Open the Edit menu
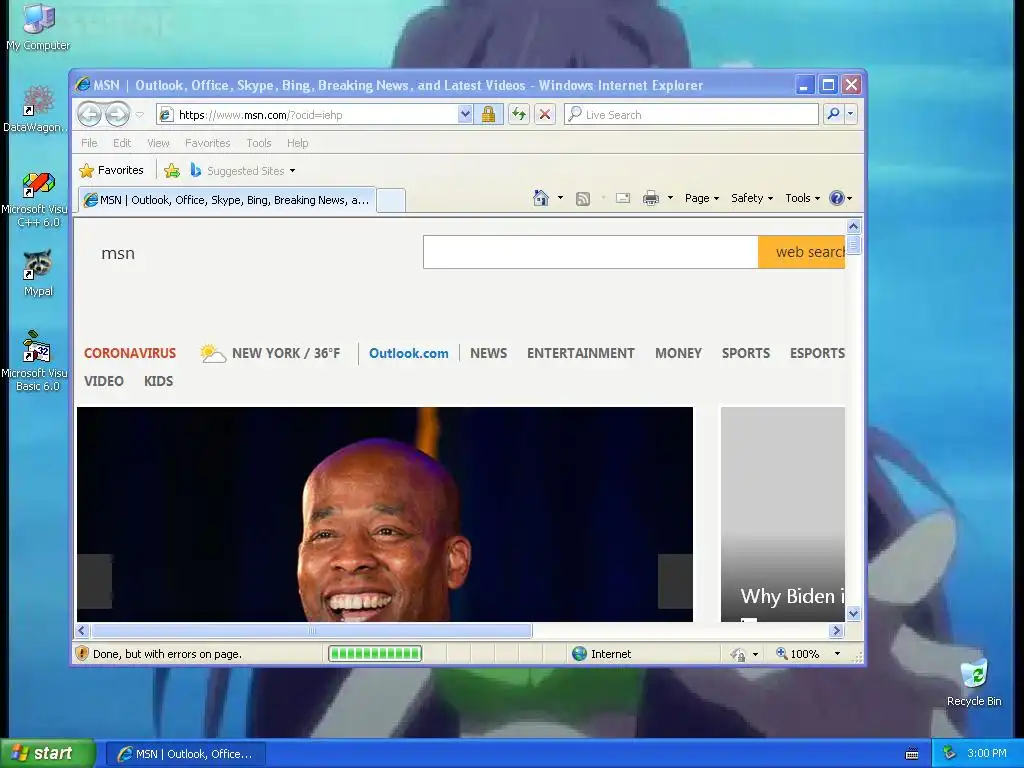The image size is (1024, 768). (121, 143)
